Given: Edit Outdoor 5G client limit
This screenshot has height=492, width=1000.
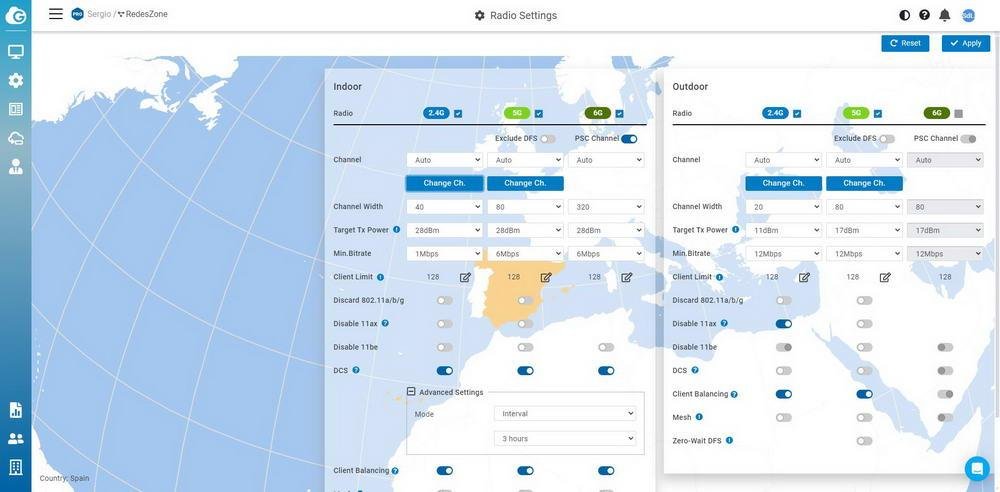Looking at the screenshot, I should [x=885, y=277].
